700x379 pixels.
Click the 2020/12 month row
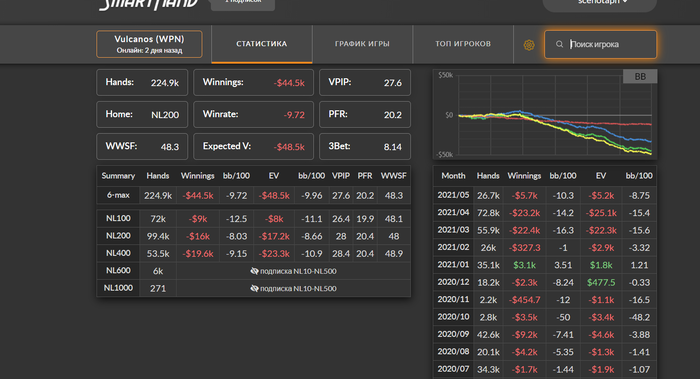click(x=545, y=282)
